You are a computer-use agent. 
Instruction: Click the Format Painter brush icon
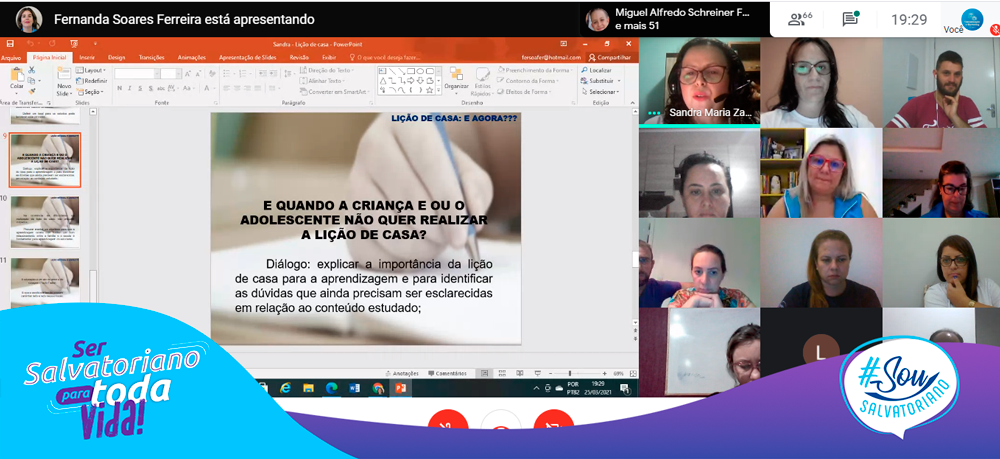[32, 91]
